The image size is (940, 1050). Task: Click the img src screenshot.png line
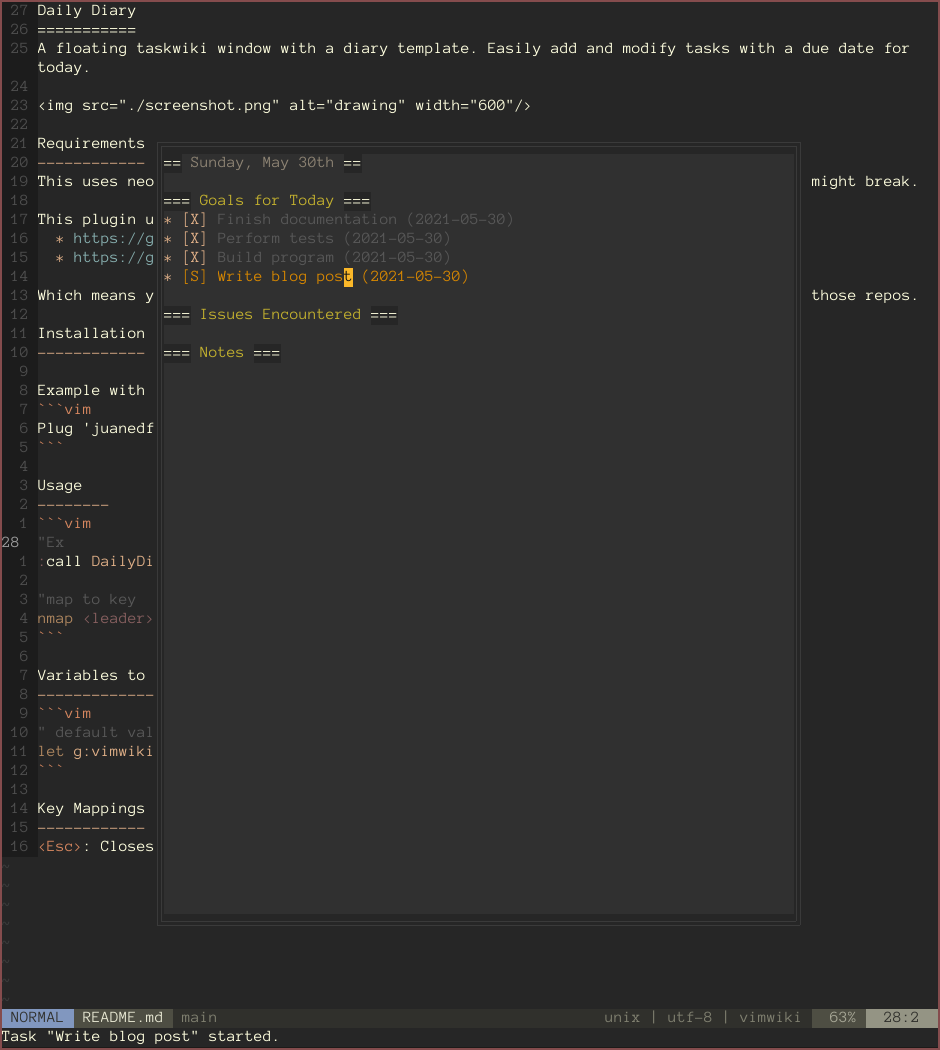[285, 106]
